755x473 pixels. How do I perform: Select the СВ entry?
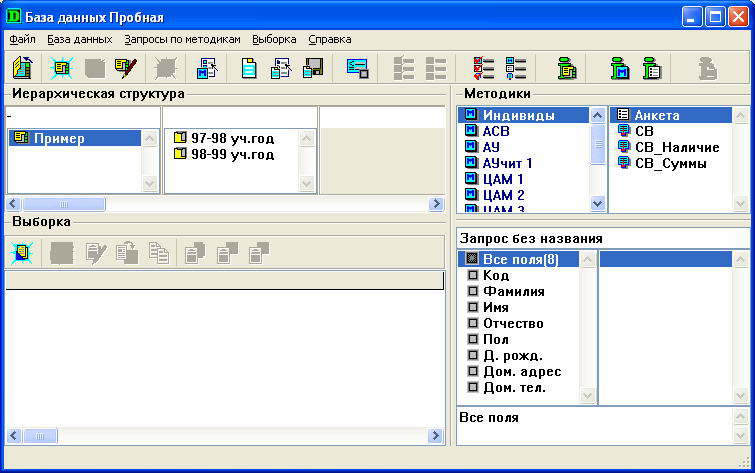pos(635,131)
